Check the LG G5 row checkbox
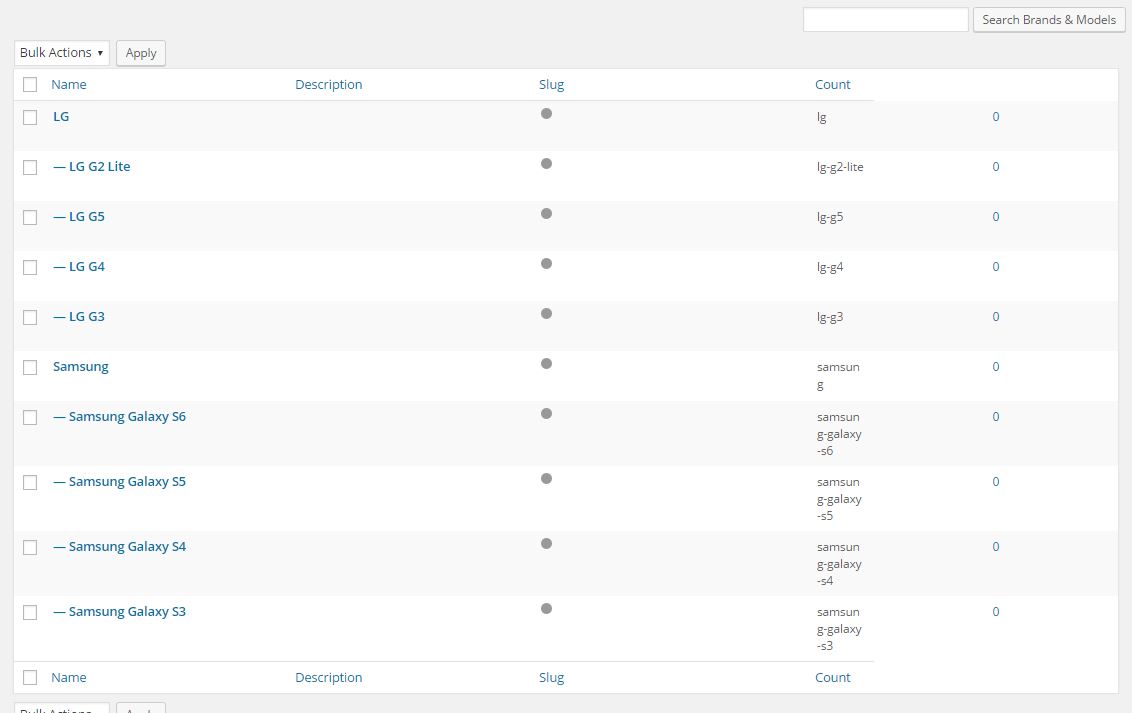This screenshot has height=713, width=1132. (x=30, y=217)
